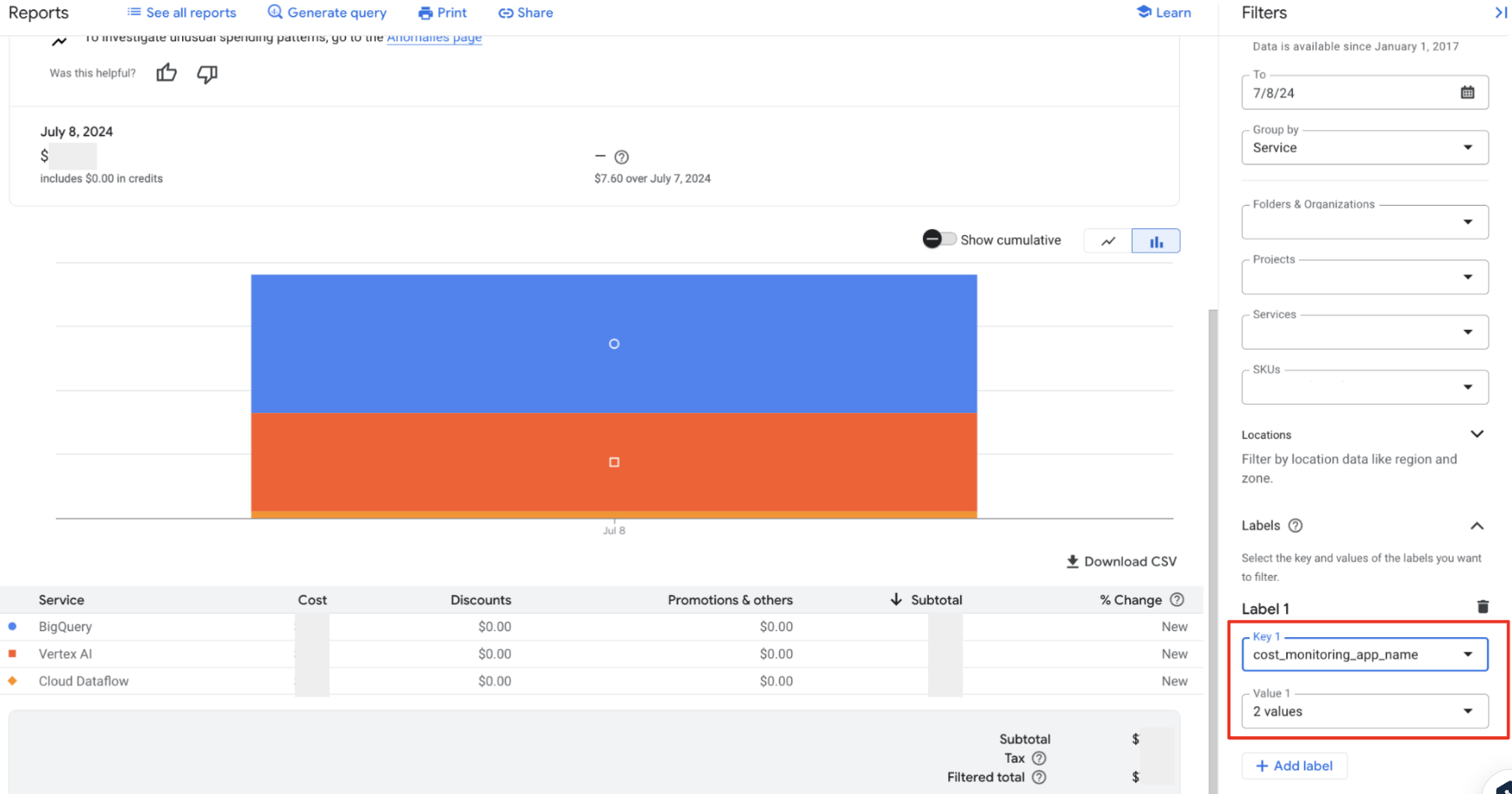This screenshot has height=794, width=1512.
Task: Select the BigQuery service row
Action: [602, 626]
